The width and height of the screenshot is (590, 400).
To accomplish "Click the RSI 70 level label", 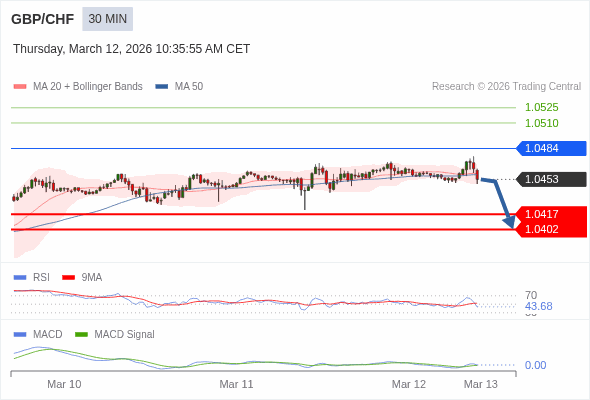I will 531,295.
